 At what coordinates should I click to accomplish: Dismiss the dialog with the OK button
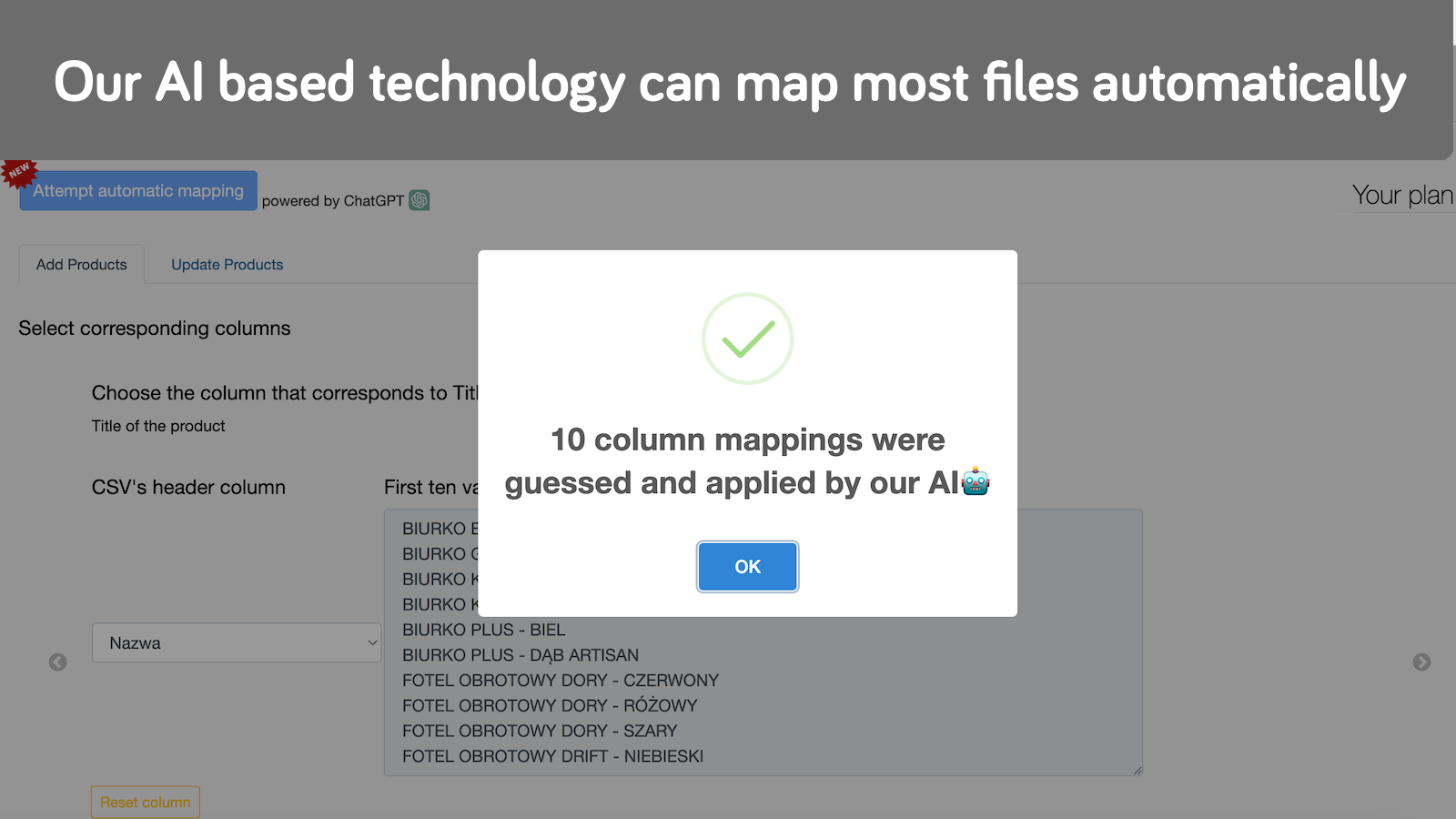pos(747,566)
